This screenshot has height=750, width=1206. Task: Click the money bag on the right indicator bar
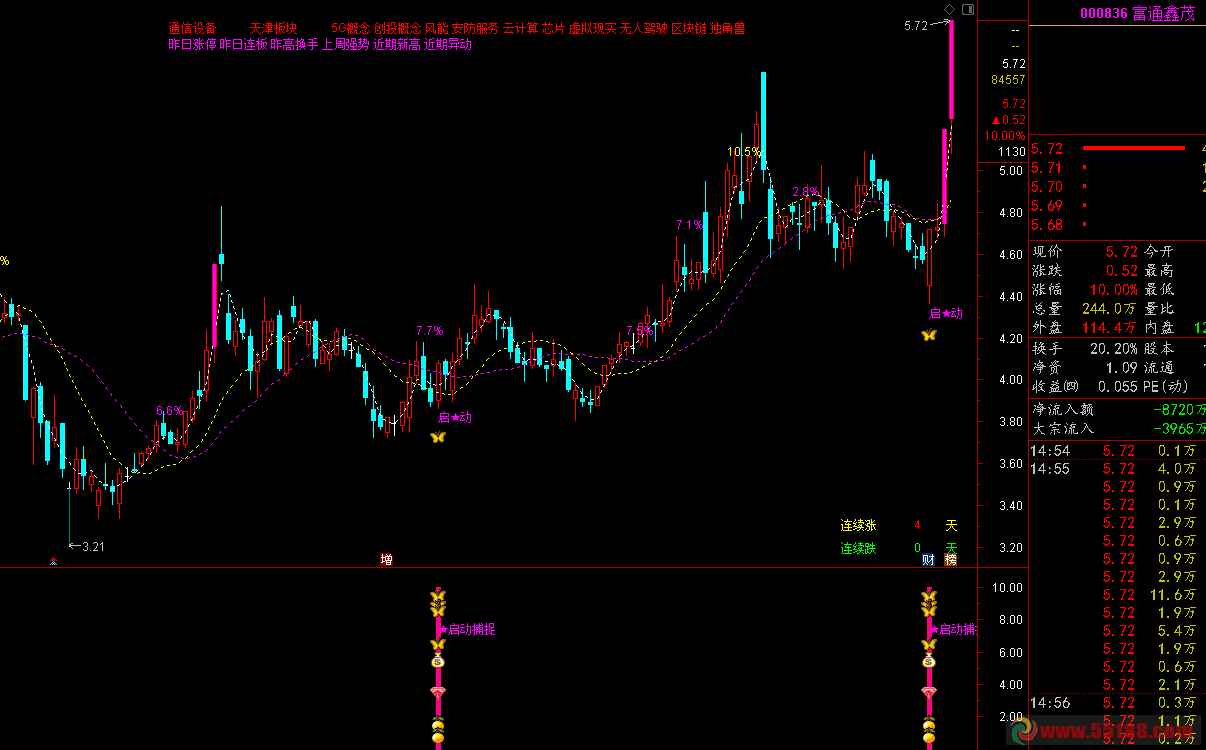click(x=929, y=661)
